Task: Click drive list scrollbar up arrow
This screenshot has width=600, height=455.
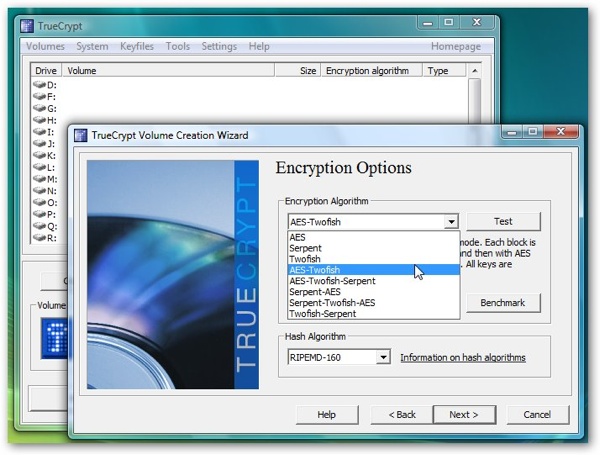Action: pos(474,71)
